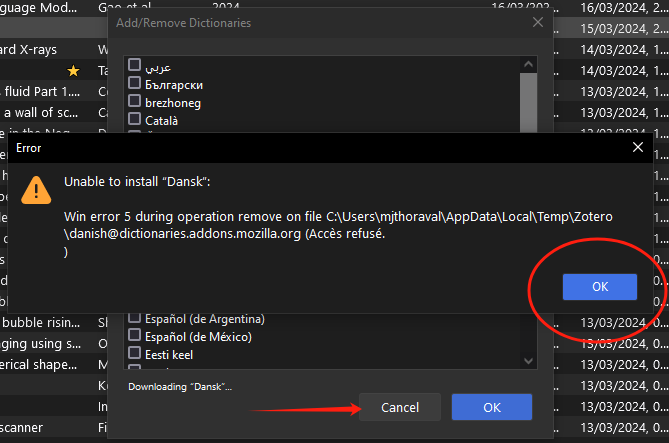The height and width of the screenshot is (443, 669).
Task: Close the Add/Remove Dictionaries dialog
Action: click(x=538, y=22)
